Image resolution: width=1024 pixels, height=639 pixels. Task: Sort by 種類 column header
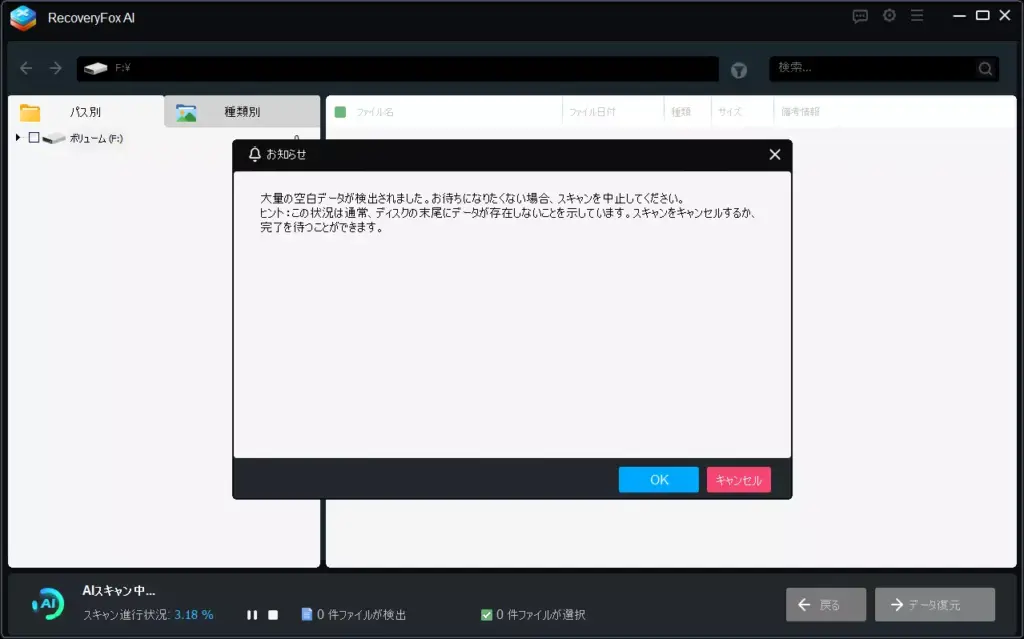point(680,112)
